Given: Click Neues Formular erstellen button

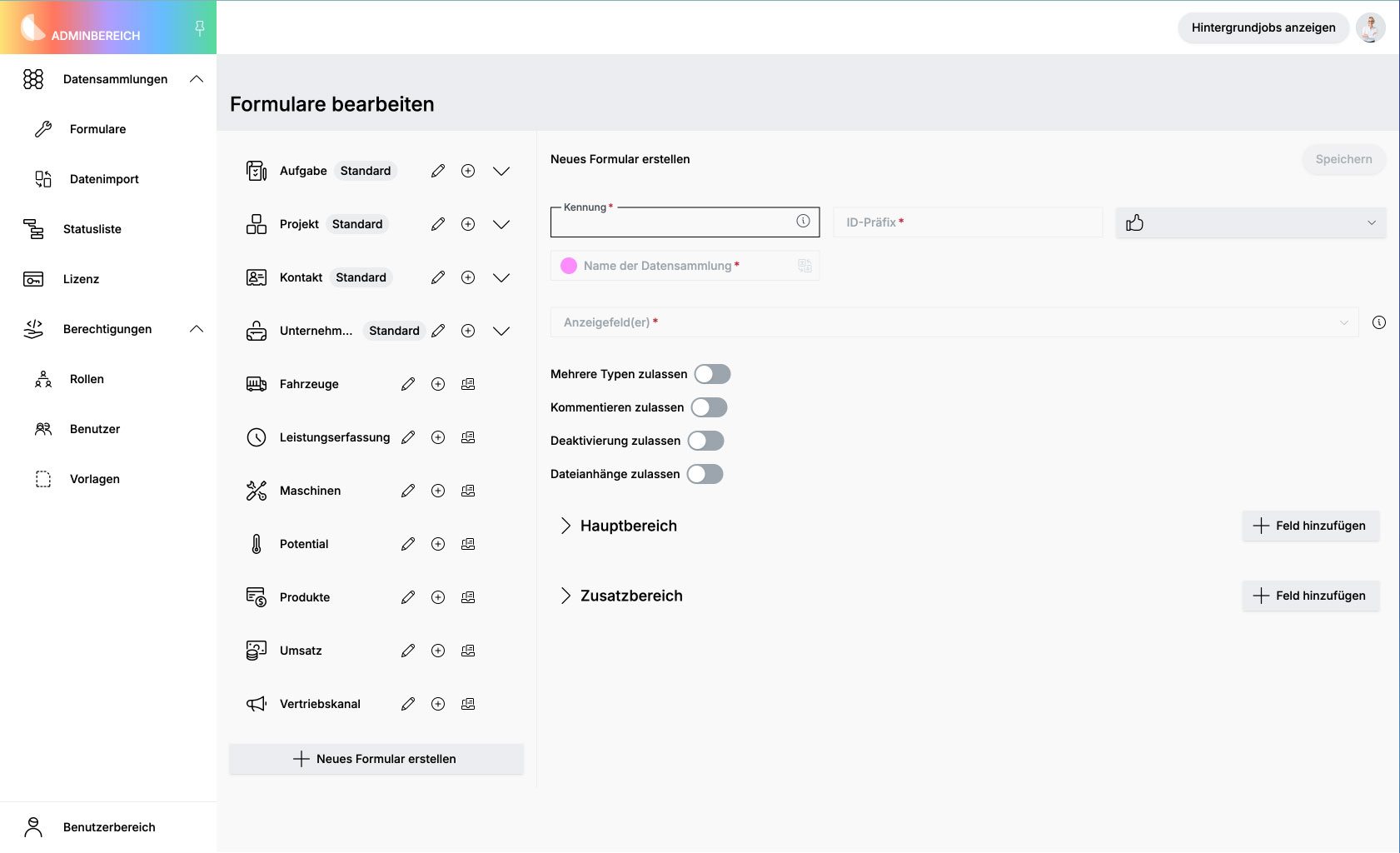Looking at the screenshot, I should point(376,759).
